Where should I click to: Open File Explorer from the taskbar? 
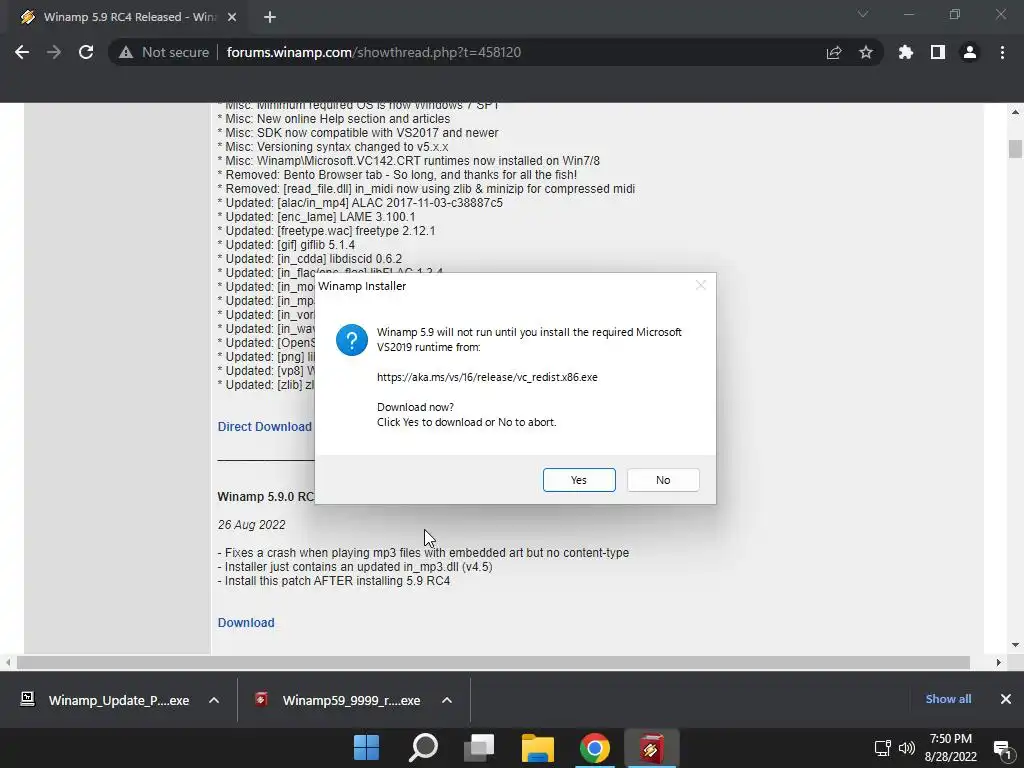537,748
